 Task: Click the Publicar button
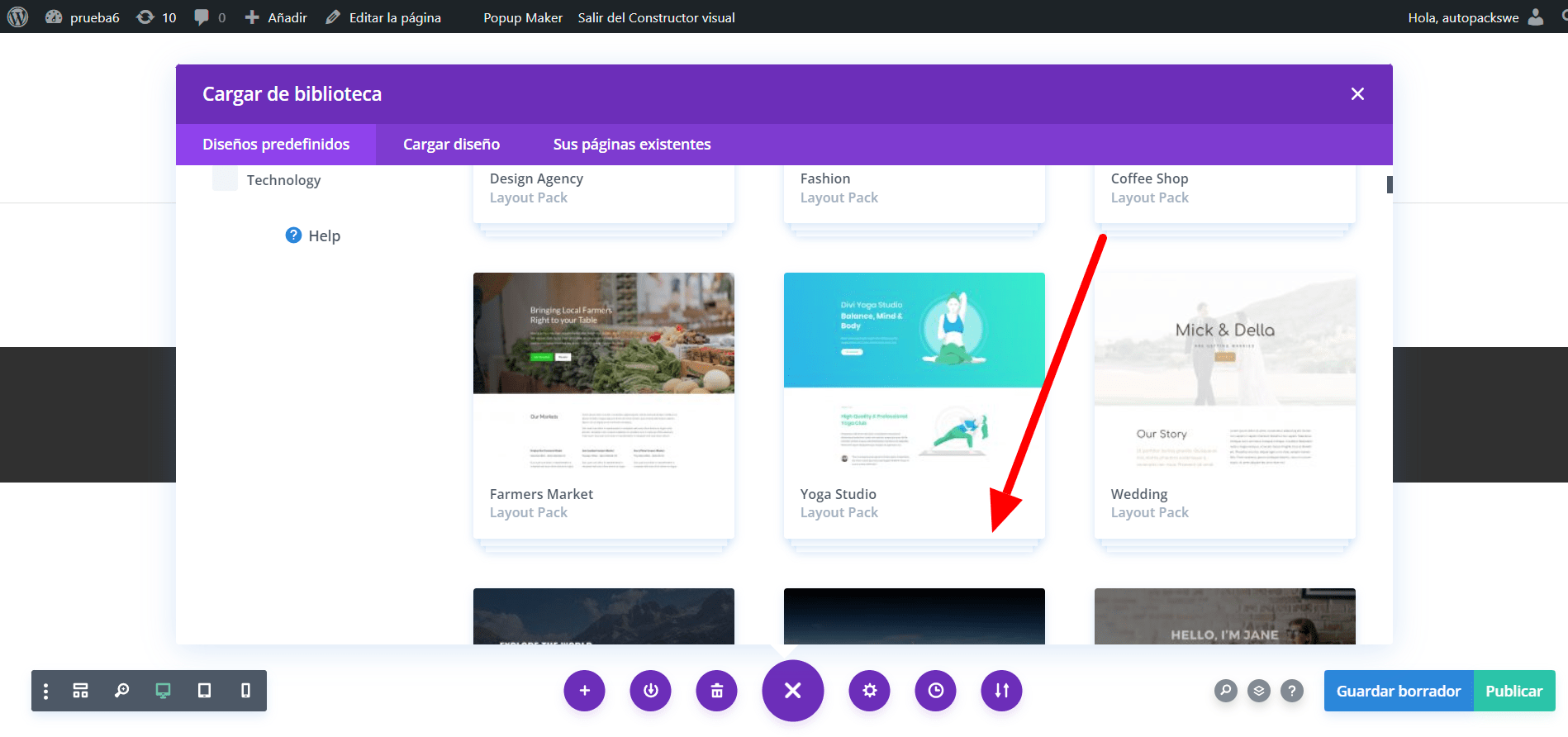click(1514, 691)
